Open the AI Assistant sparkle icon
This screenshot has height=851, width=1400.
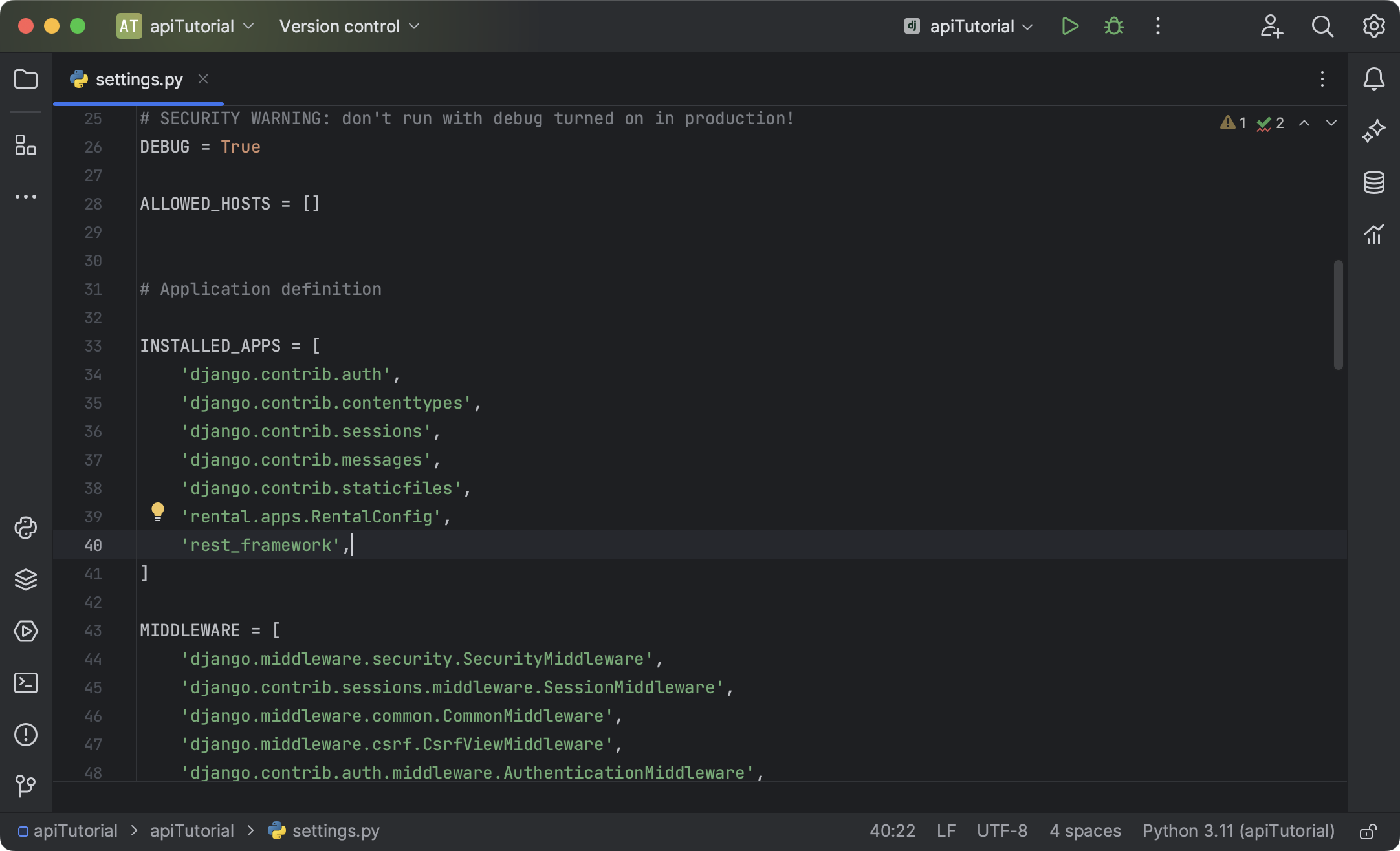(1374, 131)
